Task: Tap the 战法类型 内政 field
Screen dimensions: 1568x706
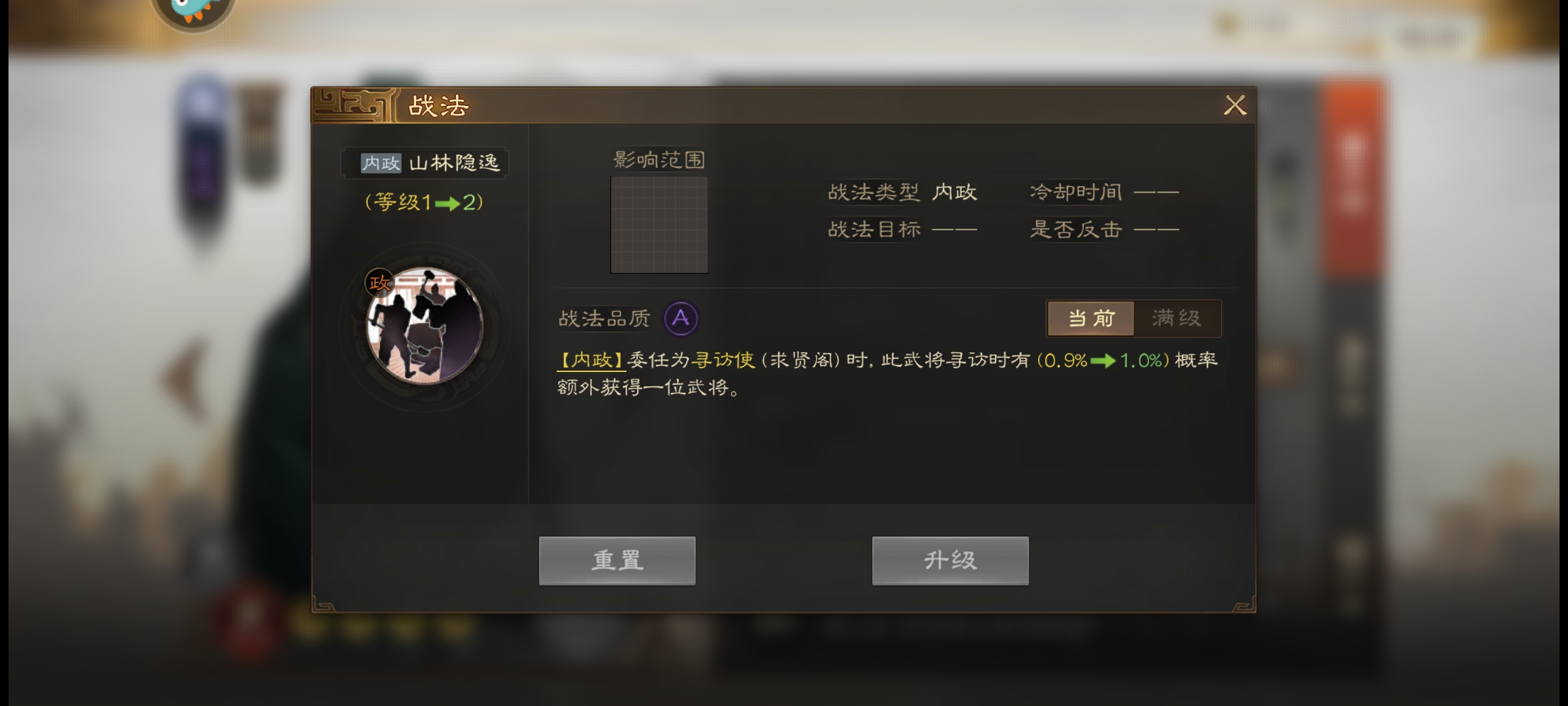Action: [902, 192]
